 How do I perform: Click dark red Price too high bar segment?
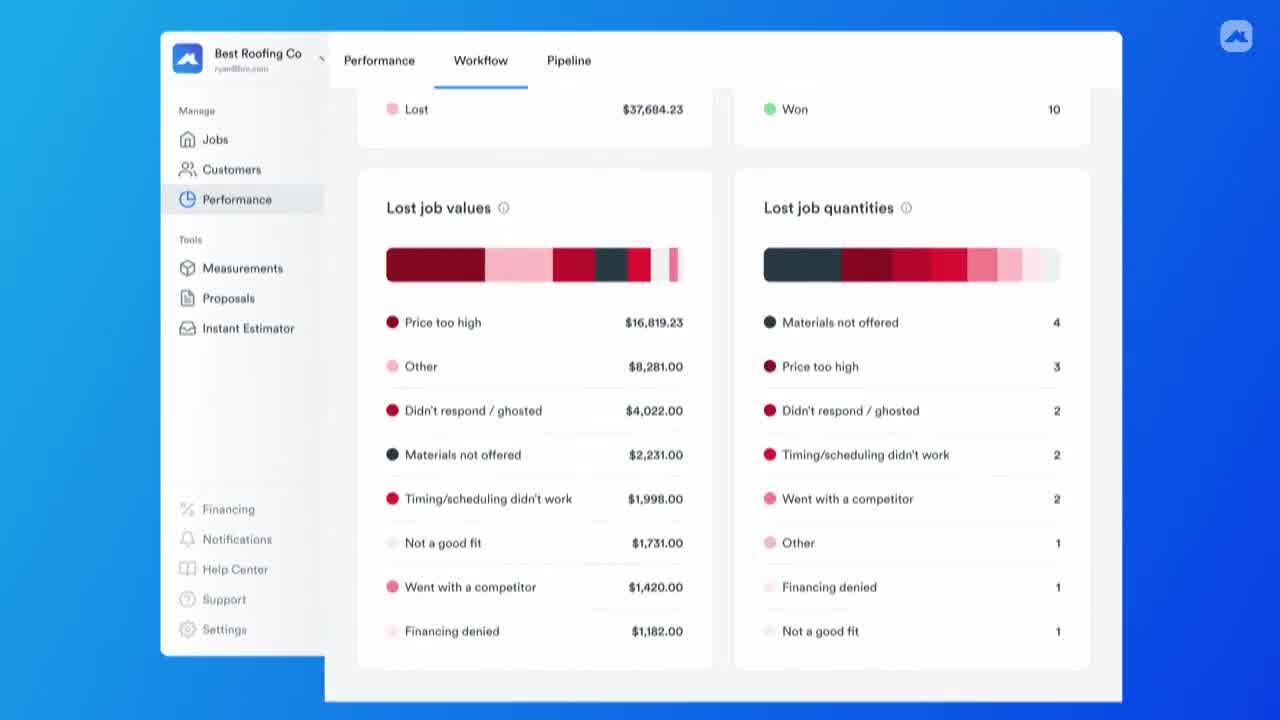[435, 265]
